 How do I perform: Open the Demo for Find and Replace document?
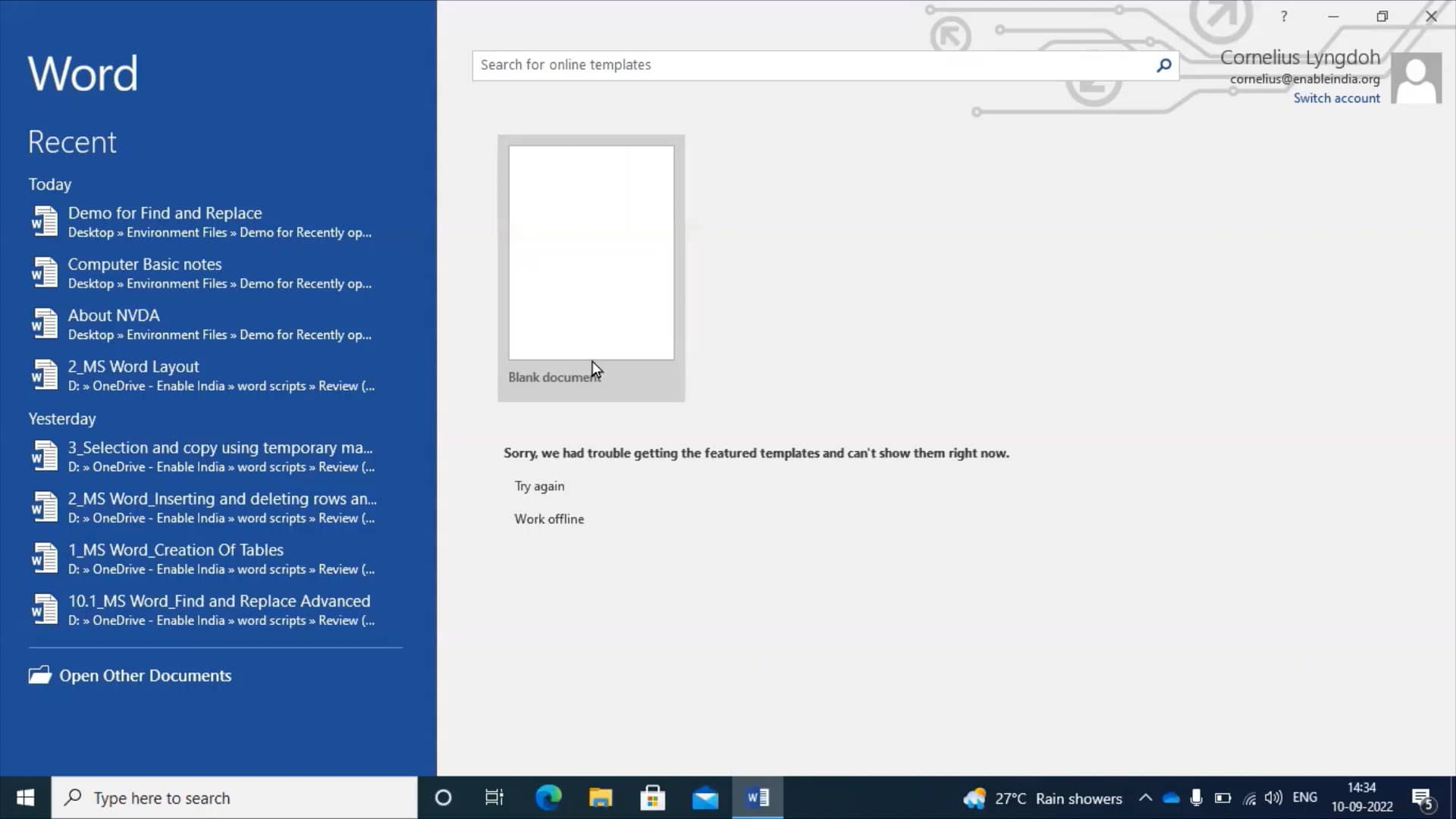(165, 213)
